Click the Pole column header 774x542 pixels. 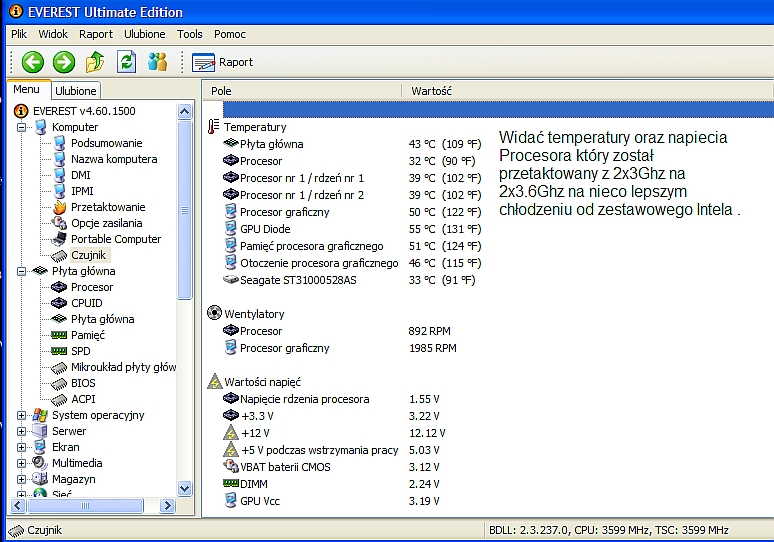click(x=221, y=91)
